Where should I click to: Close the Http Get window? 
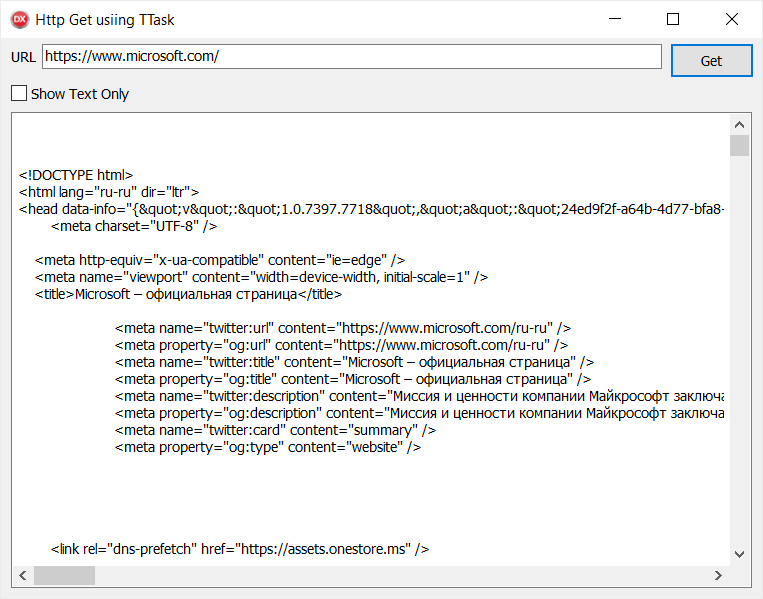(x=731, y=19)
